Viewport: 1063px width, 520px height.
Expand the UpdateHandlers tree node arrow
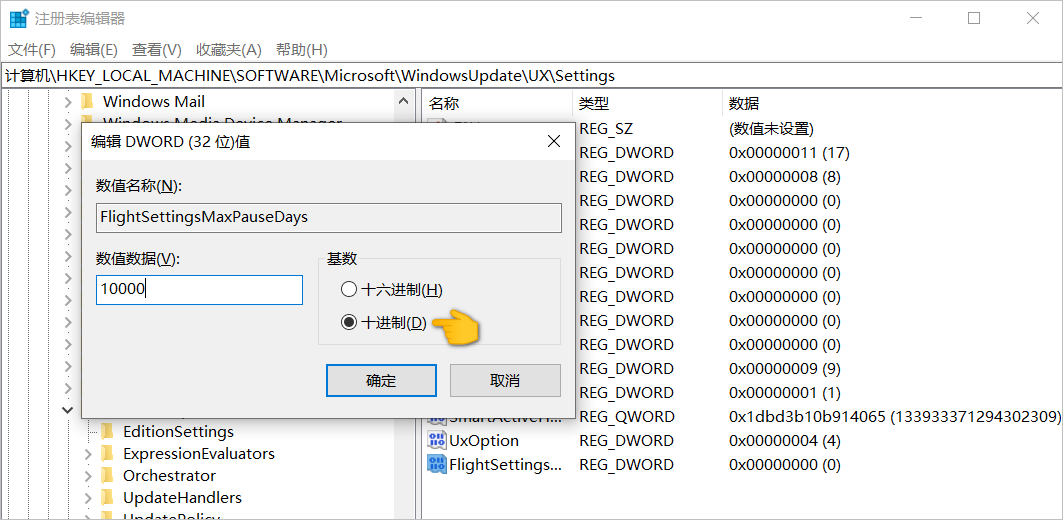tap(88, 498)
